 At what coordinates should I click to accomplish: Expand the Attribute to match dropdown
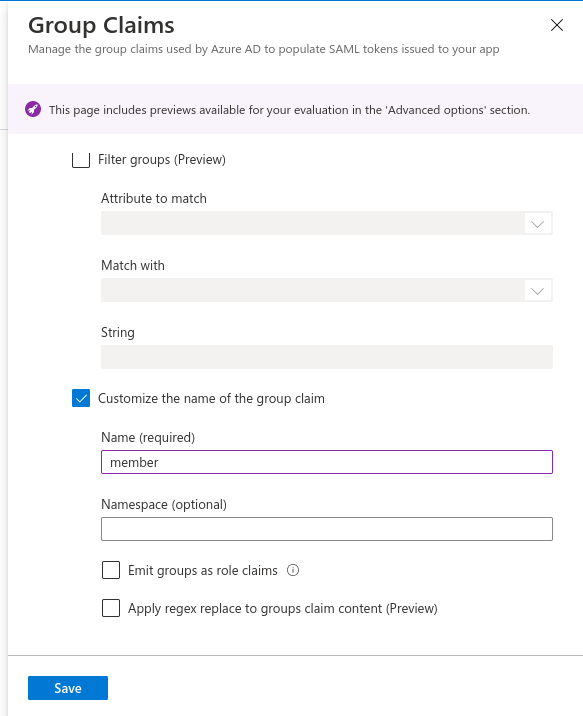(x=327, y=223)
